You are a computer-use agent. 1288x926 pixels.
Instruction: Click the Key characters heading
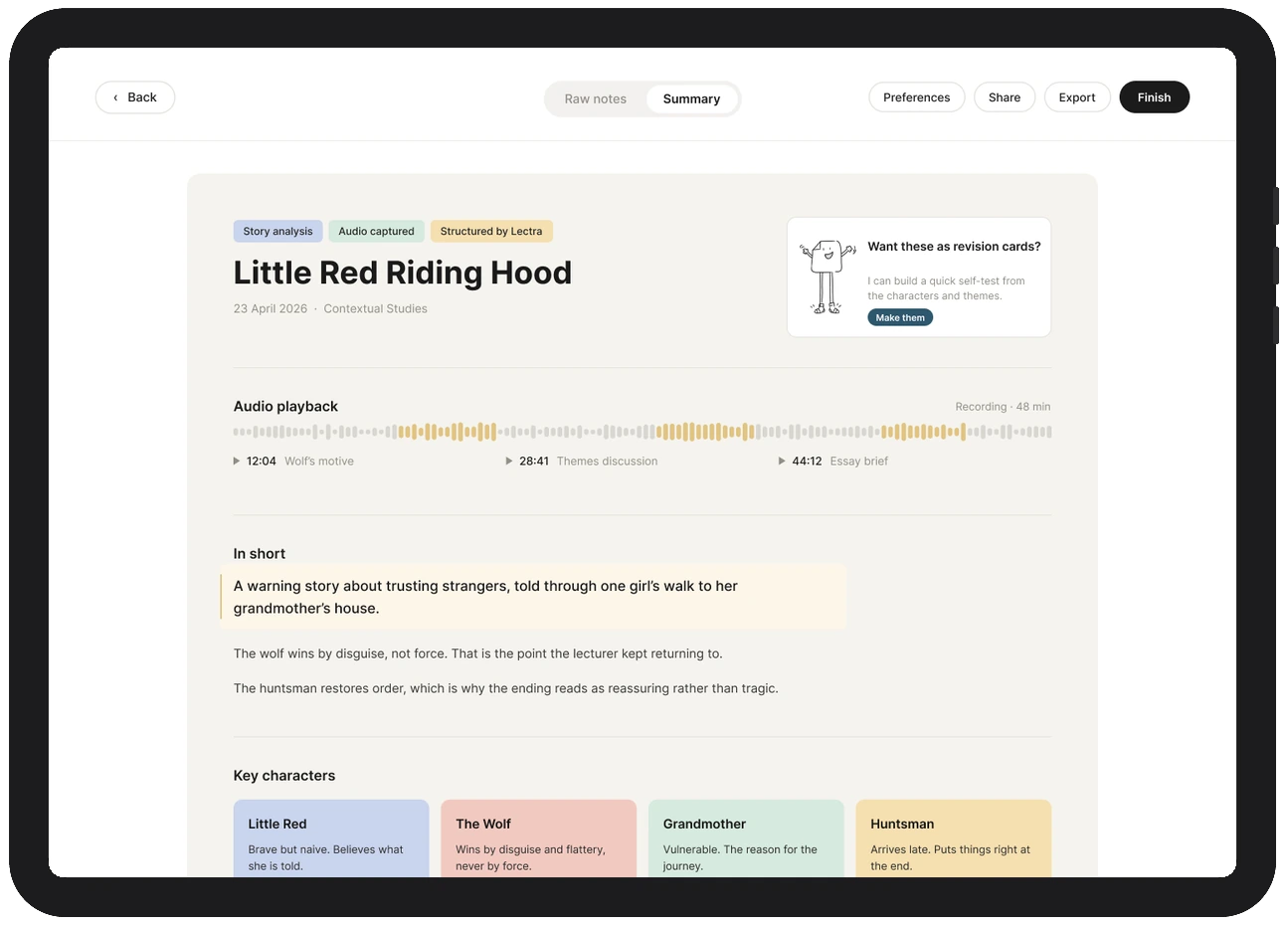click(x=284, y=776)
